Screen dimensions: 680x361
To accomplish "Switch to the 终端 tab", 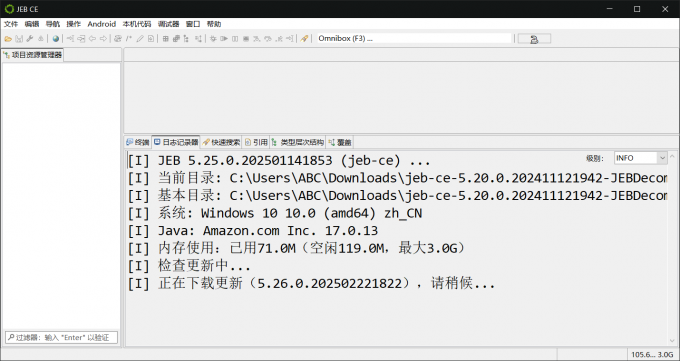I will tap(137, 142).
